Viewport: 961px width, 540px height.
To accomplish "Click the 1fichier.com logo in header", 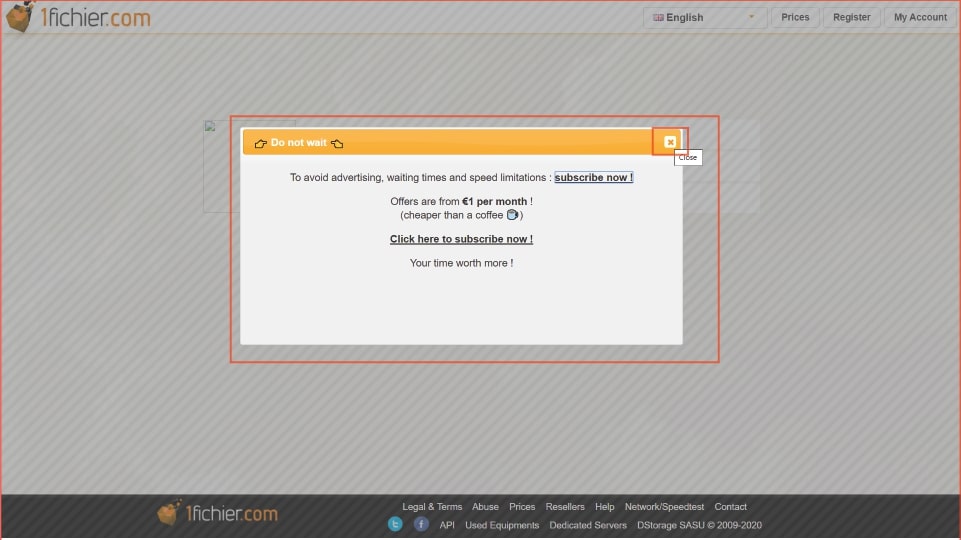I will click(x=78, y=17).
